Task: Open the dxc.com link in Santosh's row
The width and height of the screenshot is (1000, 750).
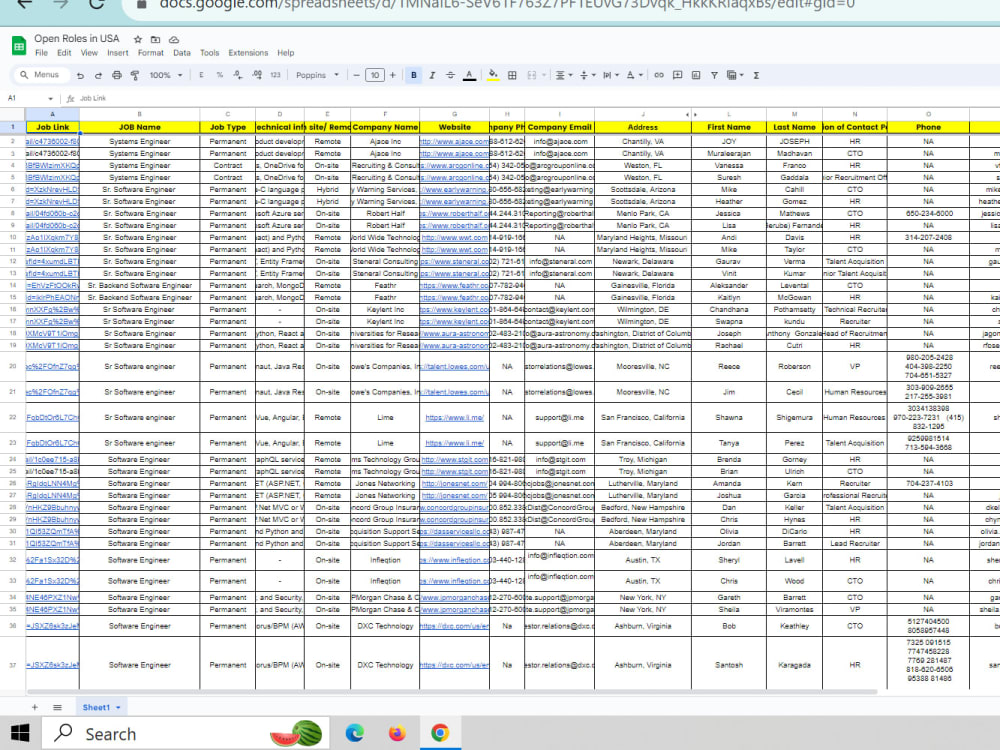Action: 455,665
